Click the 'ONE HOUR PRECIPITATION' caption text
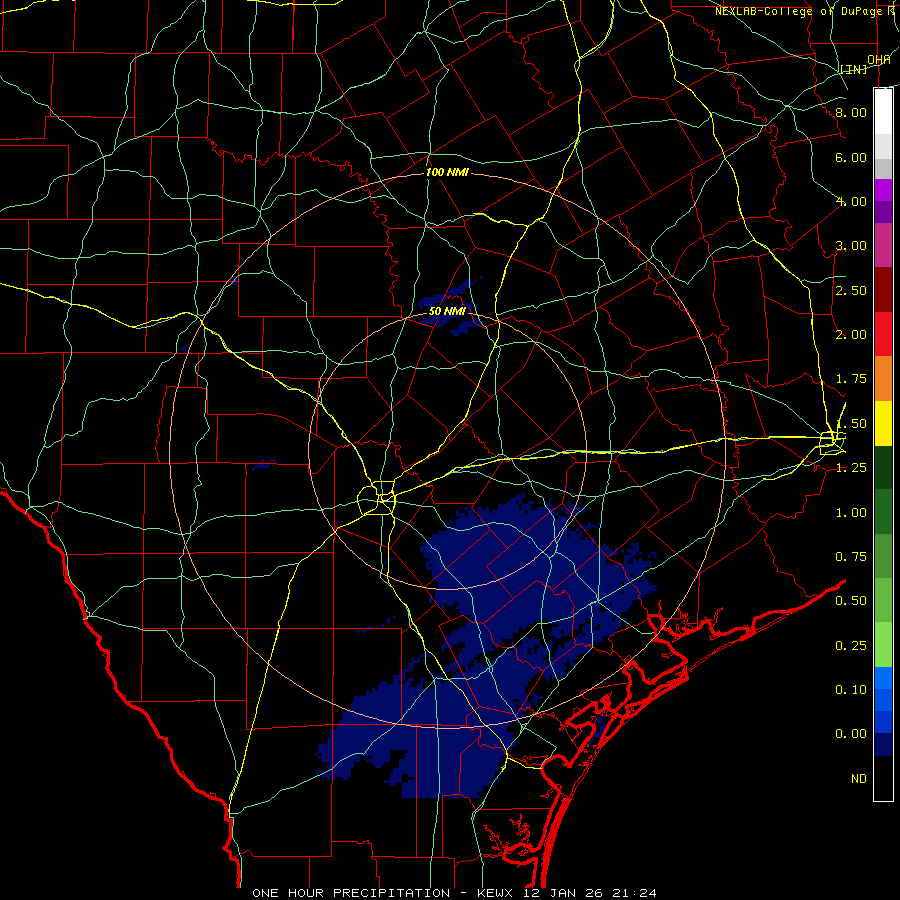Image resolution: width=900 pixels, height=900 pixels. tap(351, 893)
